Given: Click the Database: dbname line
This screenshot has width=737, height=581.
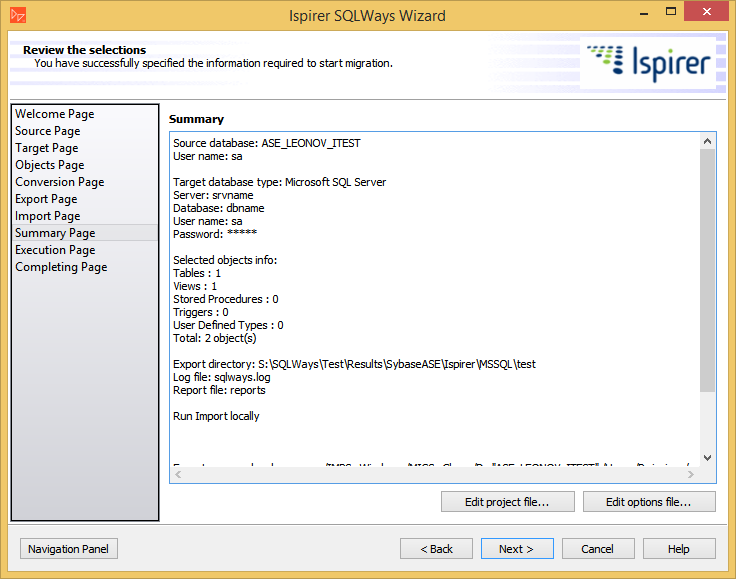Looking at the screenshot, I should click(219, 208).
